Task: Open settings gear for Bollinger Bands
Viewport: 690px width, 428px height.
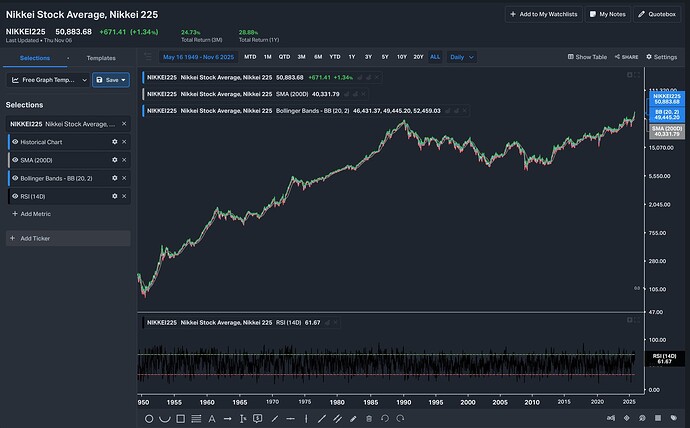Action: pyautogui.click(x=114, y=178)
